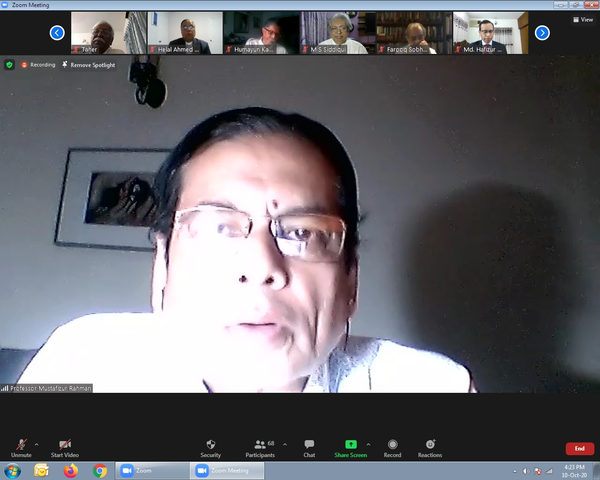Expand audio options arrow beside Unmute

(36, 444)
